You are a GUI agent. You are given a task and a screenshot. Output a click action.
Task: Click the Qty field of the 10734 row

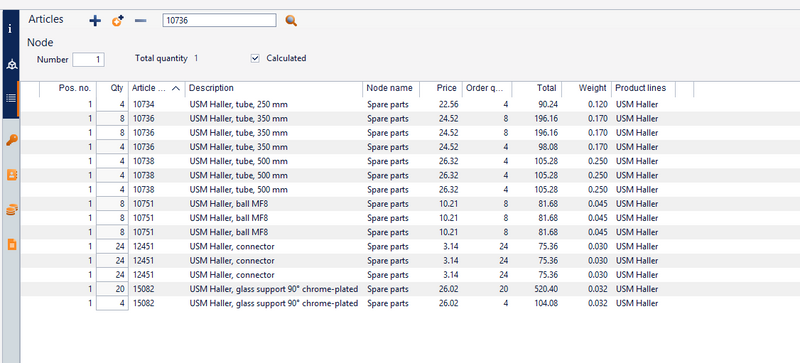(x=112, y=105)
